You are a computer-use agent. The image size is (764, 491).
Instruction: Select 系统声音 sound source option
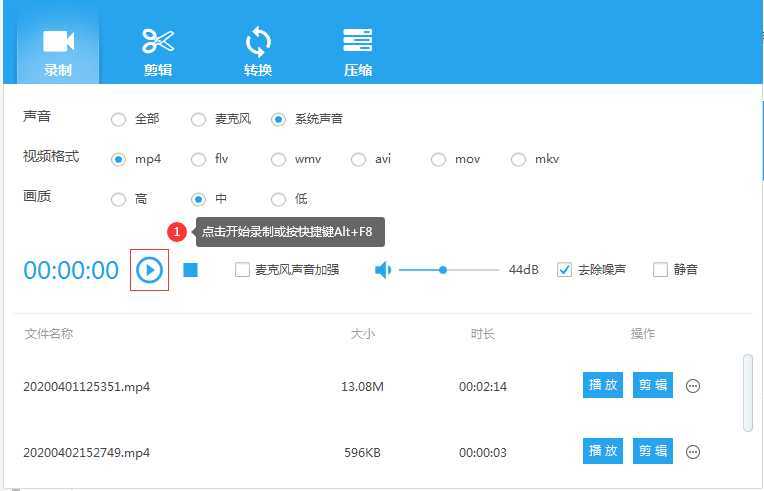[x=278, y=119]
